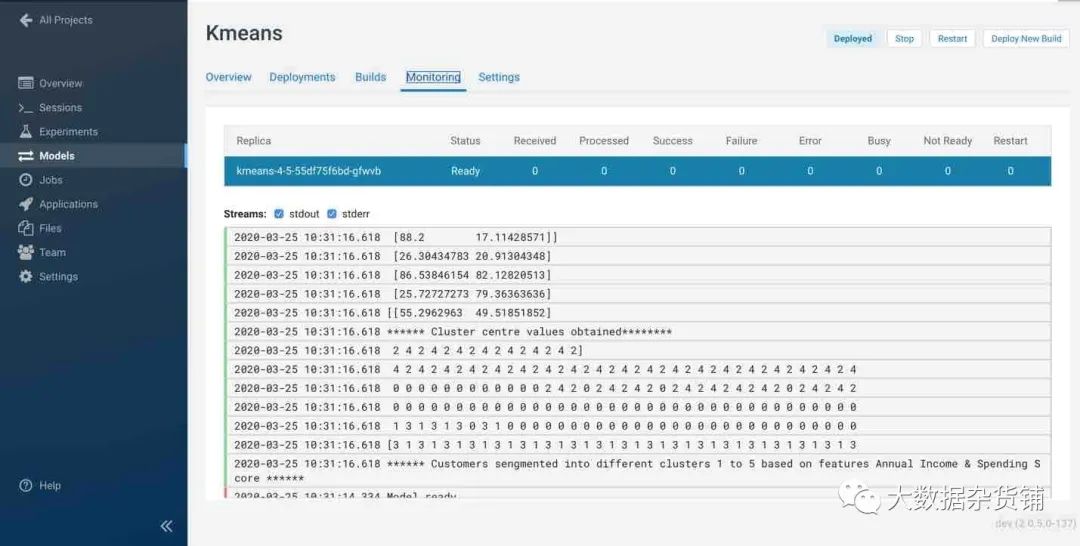This screenshot has height=546, width=1080.
Task: Click the Models arrows icon in sidebar
Action: [x=25, y=156]
